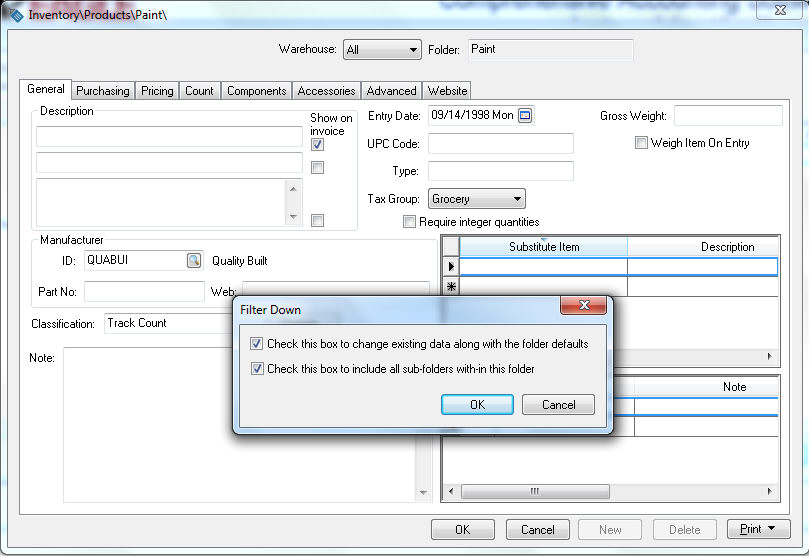Uncheck the change existing data checkbox
Screen dimensions: 809x556
[x=257, y=344]
